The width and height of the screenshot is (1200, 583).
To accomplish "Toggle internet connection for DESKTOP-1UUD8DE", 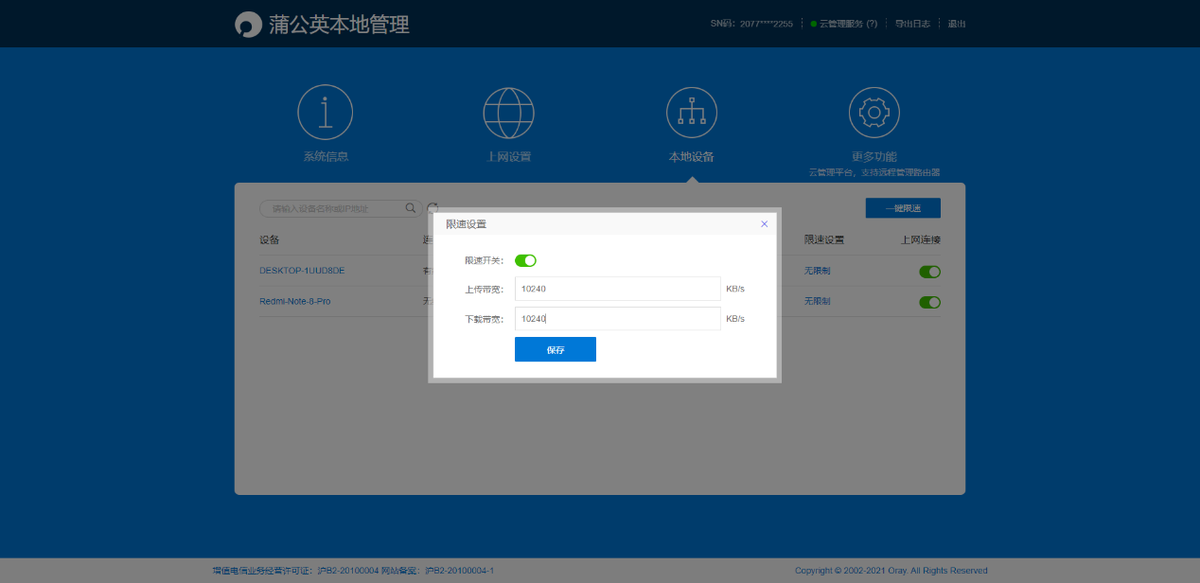I will click(929, 271).
